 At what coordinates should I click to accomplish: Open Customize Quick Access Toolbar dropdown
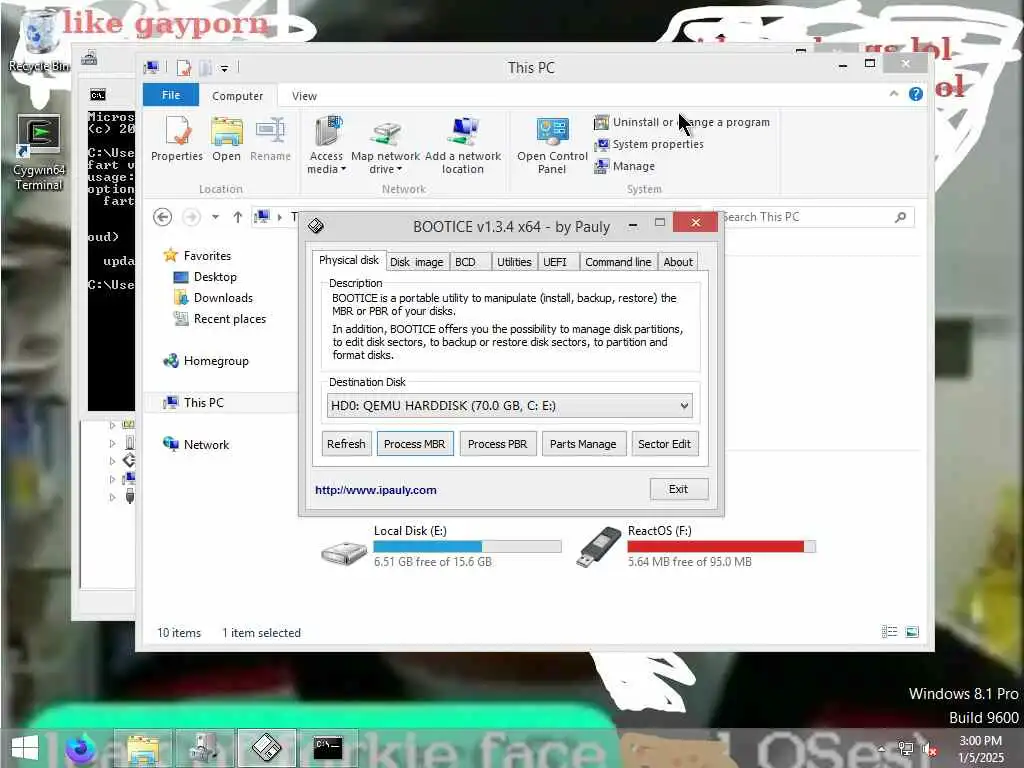point(224,68)
